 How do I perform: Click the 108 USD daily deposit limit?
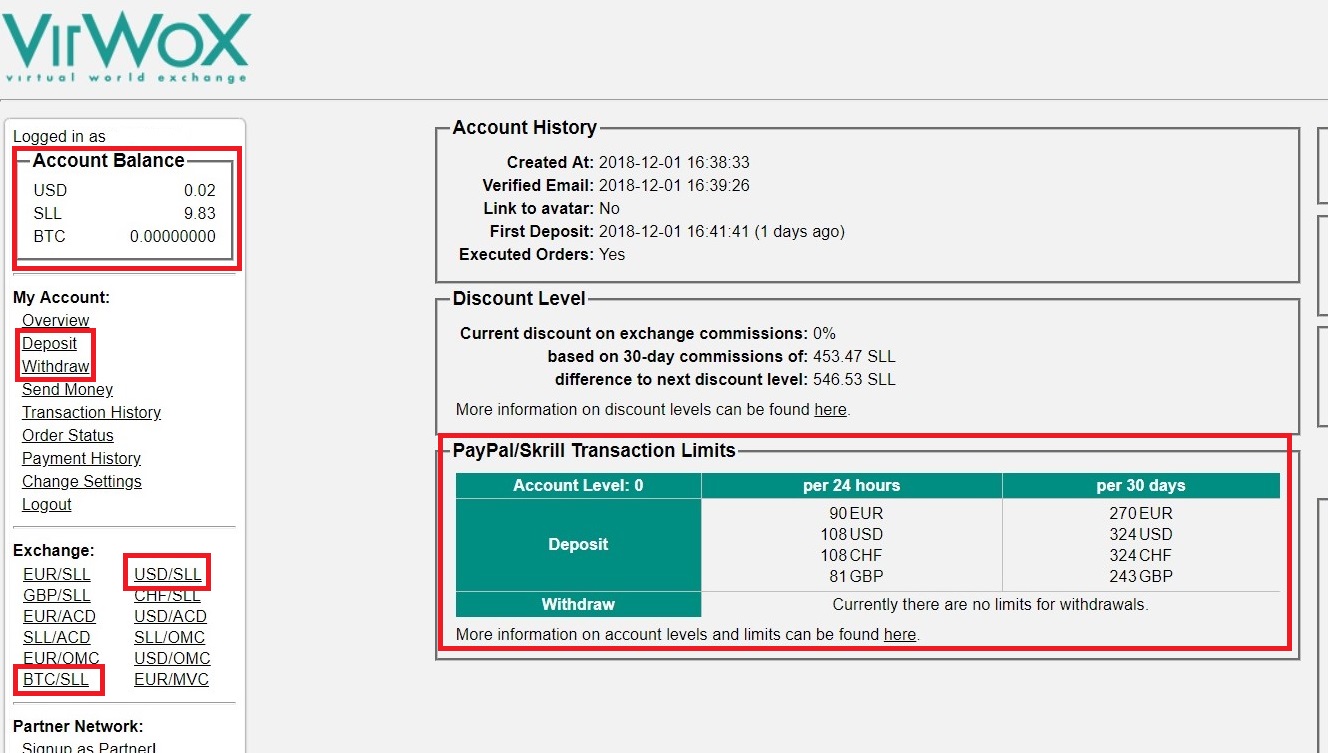point(852,535)
